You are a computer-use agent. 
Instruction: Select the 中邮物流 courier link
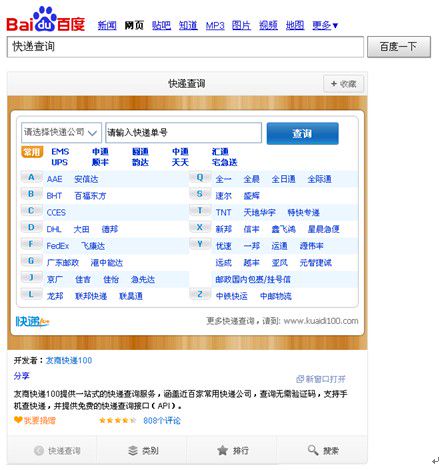(276, 296)
